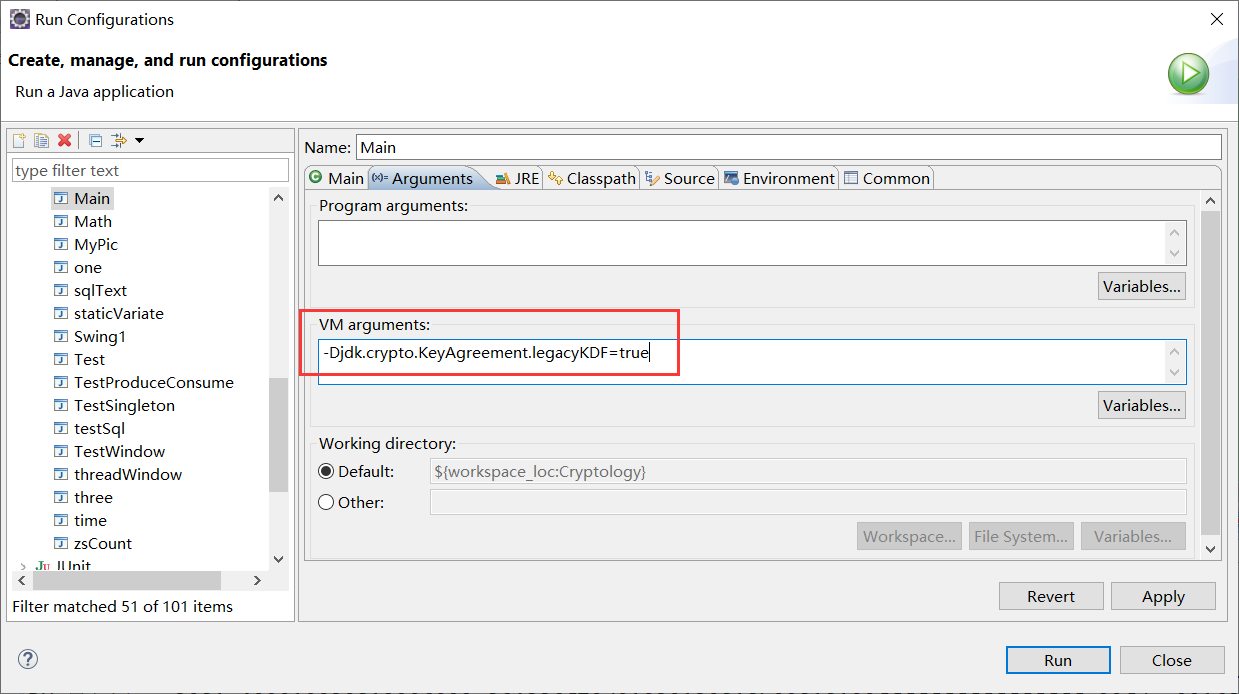Click the configuration tree scroll-down arrow
Viewport: 1239px width, 694px height.
pos(279,560)
